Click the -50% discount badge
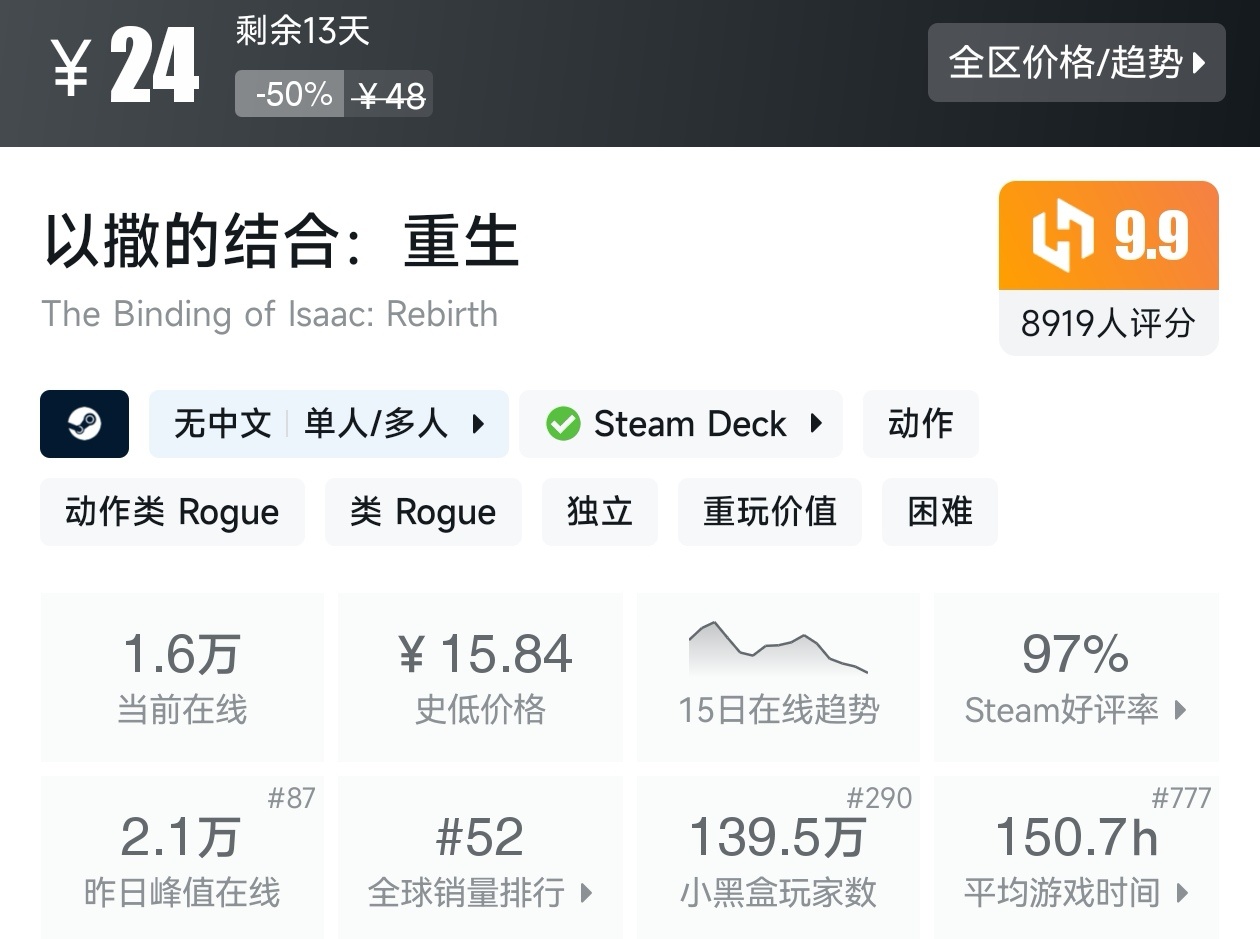 pyautogui.click(x=292, y=94)
